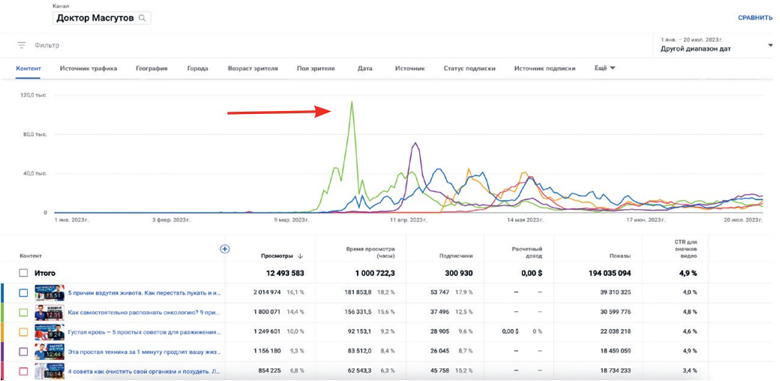Screen dimensions: 780x381
Task: Tick checkbox for Густая кровь video
Action: click(x=23, y=332)
